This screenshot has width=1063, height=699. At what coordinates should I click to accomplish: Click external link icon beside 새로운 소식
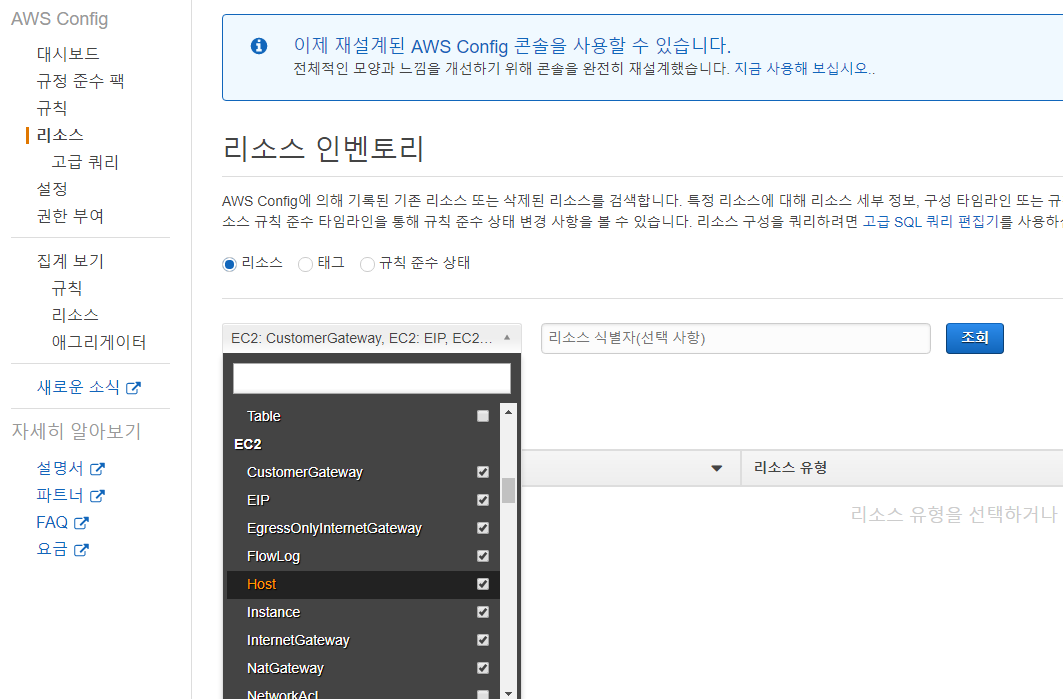click(x=134, y=388)
